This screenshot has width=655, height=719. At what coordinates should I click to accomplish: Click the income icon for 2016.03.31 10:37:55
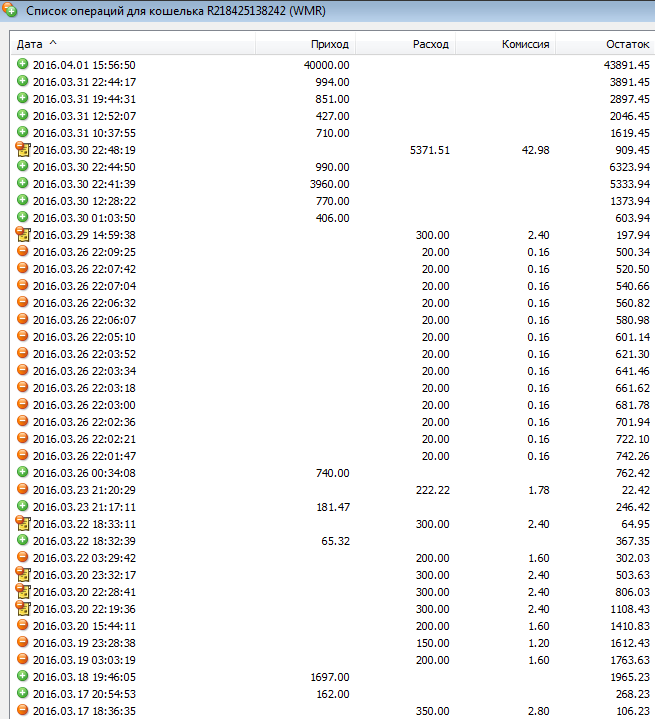click(22, 132)
